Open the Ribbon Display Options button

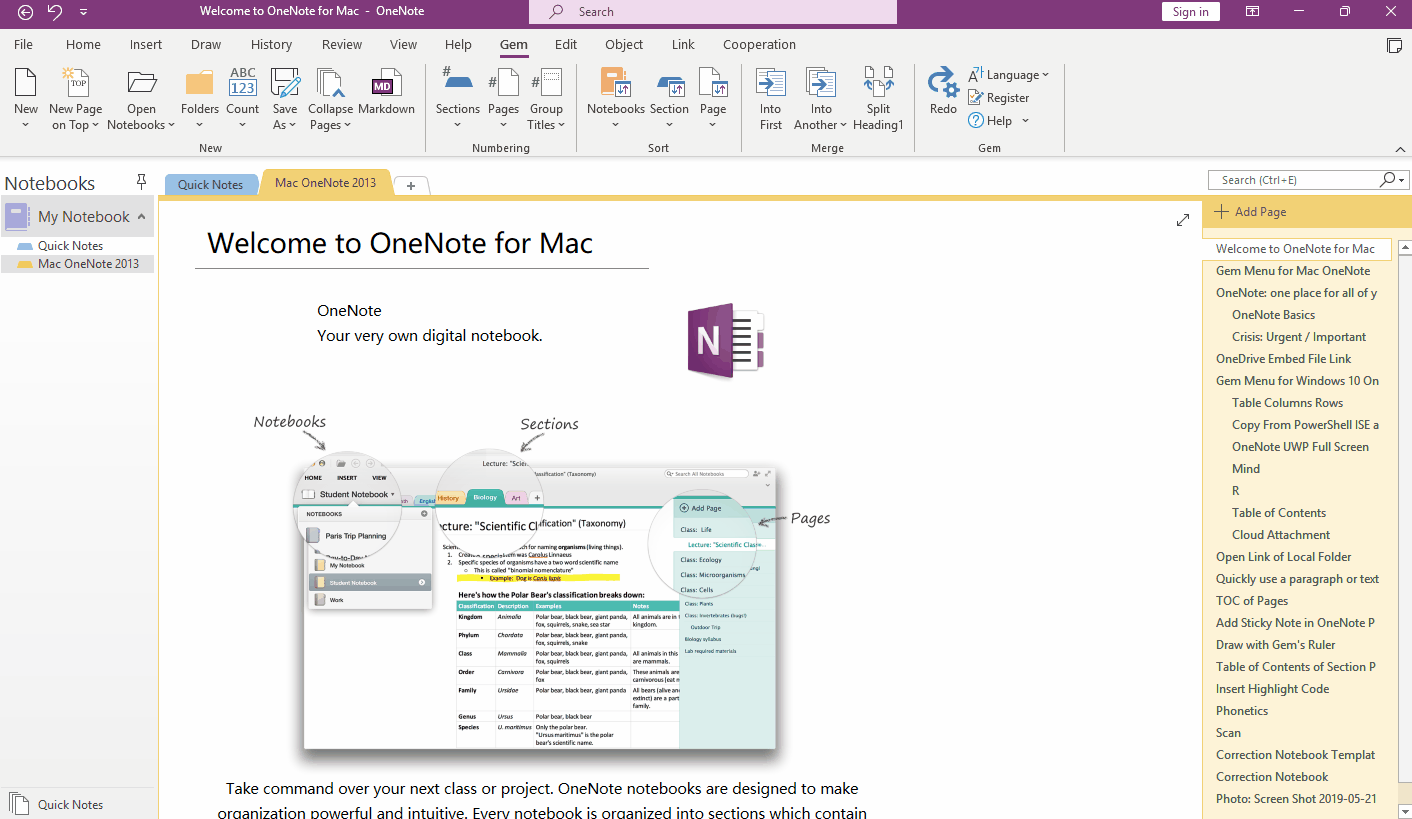1252,12
